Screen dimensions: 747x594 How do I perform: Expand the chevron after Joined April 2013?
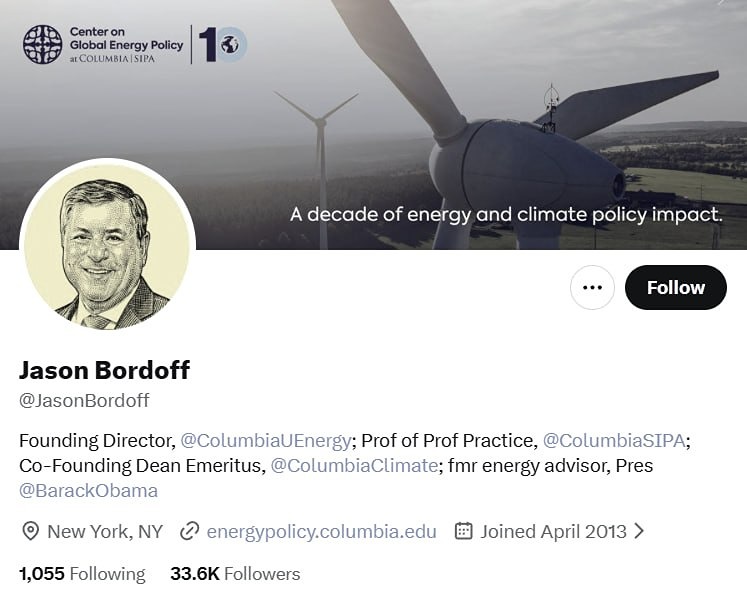tap(640, 531)
